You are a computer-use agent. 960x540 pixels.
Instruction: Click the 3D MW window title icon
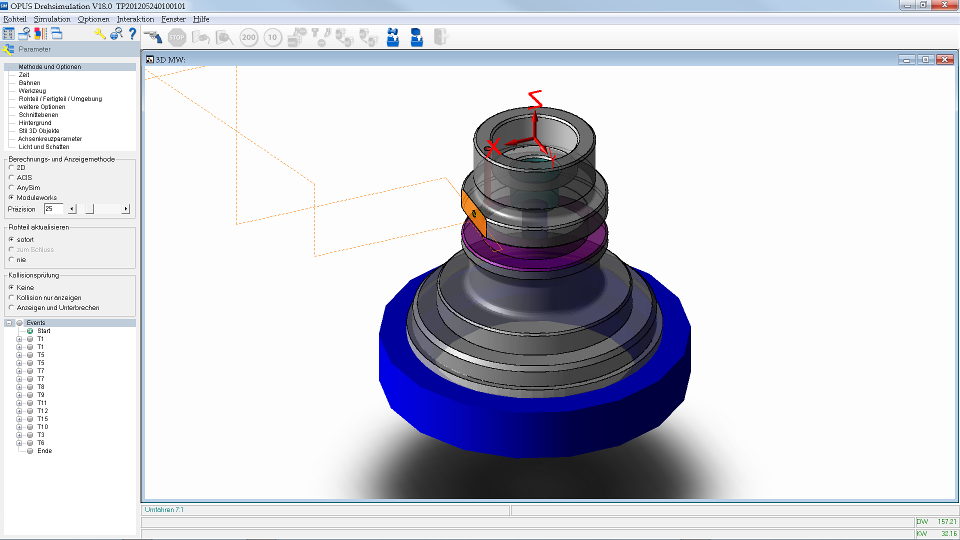[x=149, y=59]
